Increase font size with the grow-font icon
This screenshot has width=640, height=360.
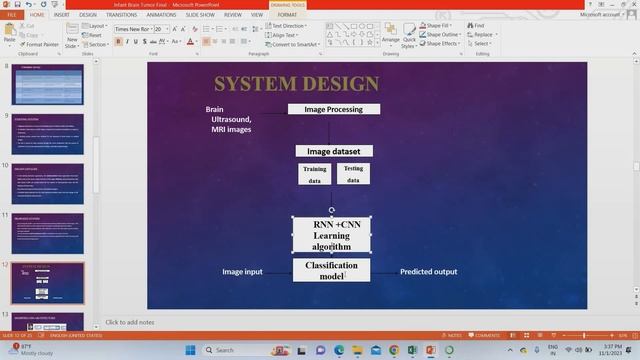coord(175,29)
